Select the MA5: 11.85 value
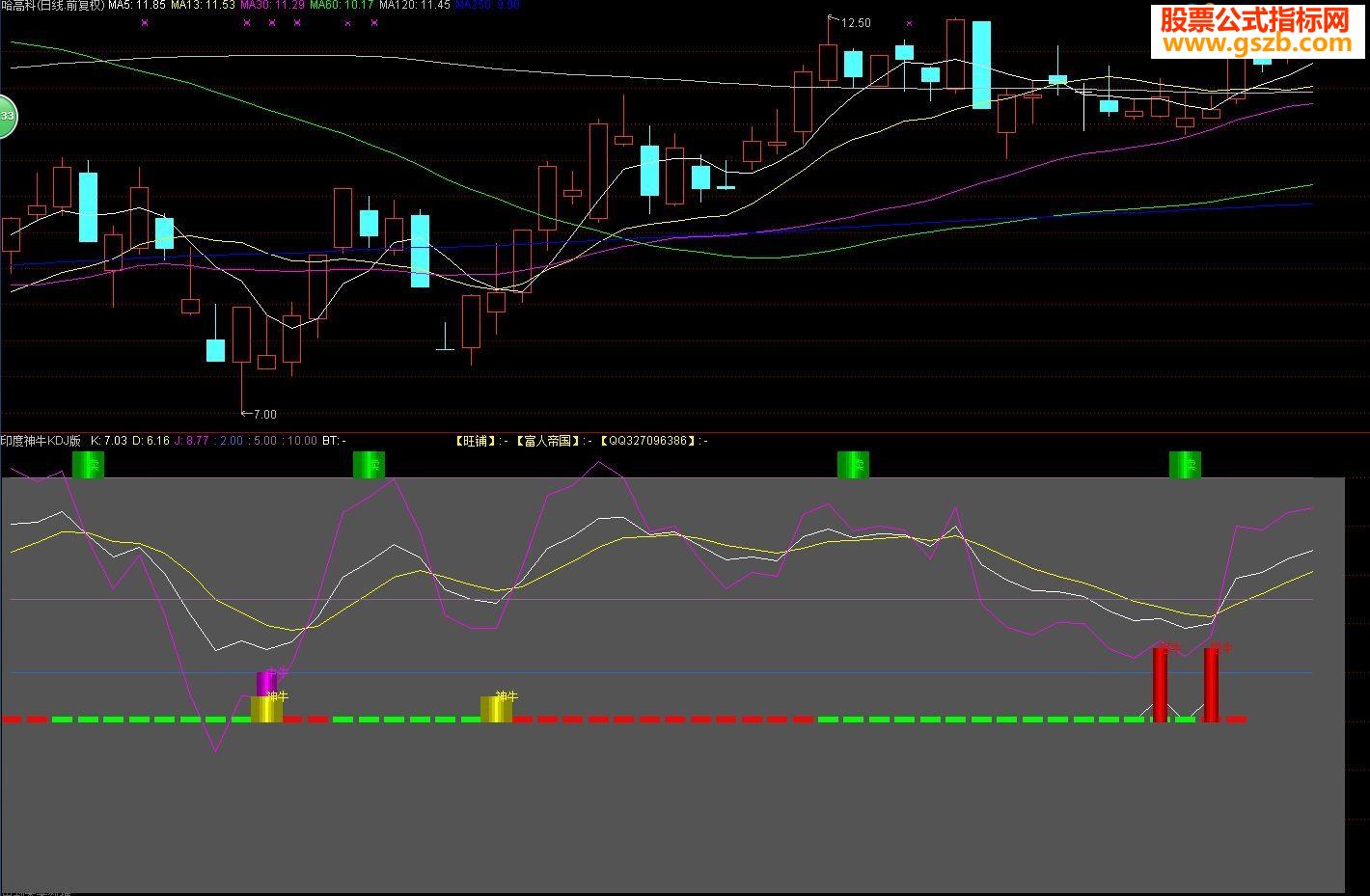 (x=137, y=6)
